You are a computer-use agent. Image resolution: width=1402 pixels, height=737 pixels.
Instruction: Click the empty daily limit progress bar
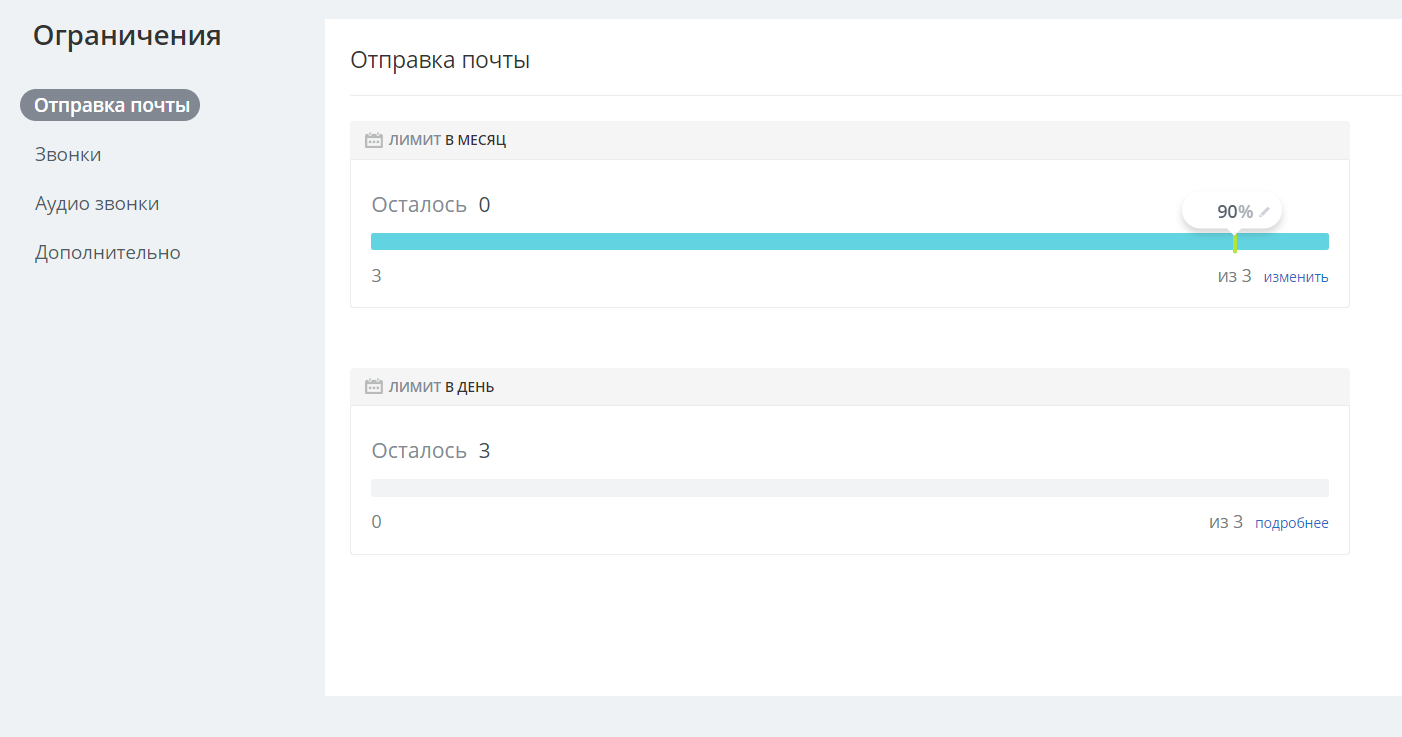[849, 488]
